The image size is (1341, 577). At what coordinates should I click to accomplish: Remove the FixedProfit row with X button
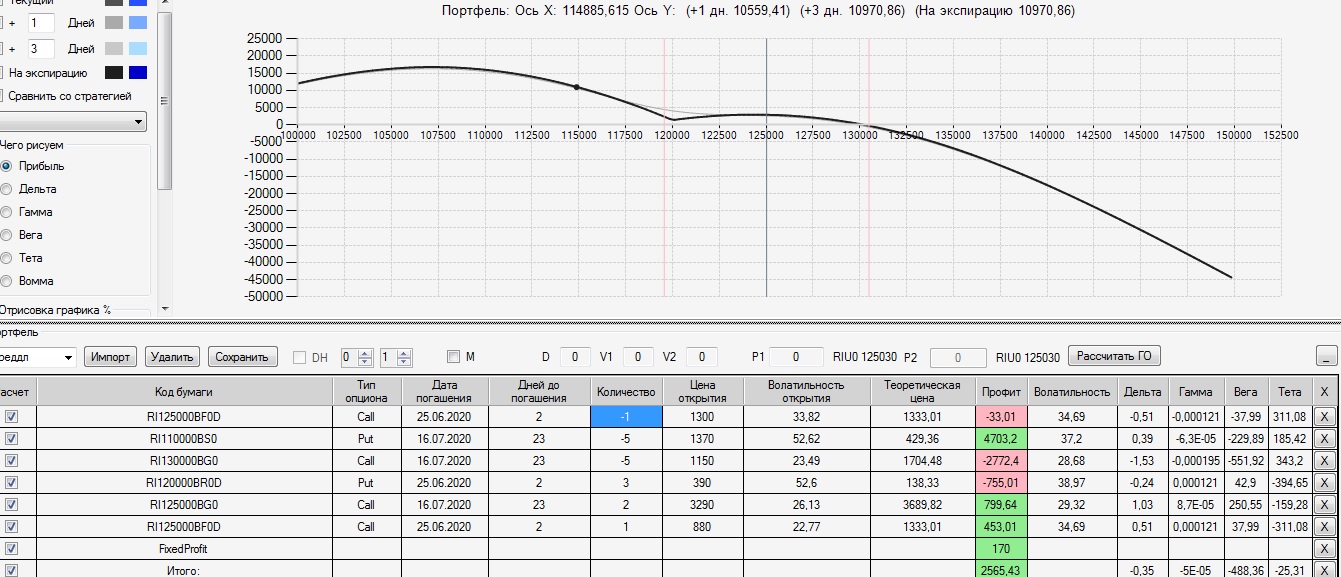1324,548
